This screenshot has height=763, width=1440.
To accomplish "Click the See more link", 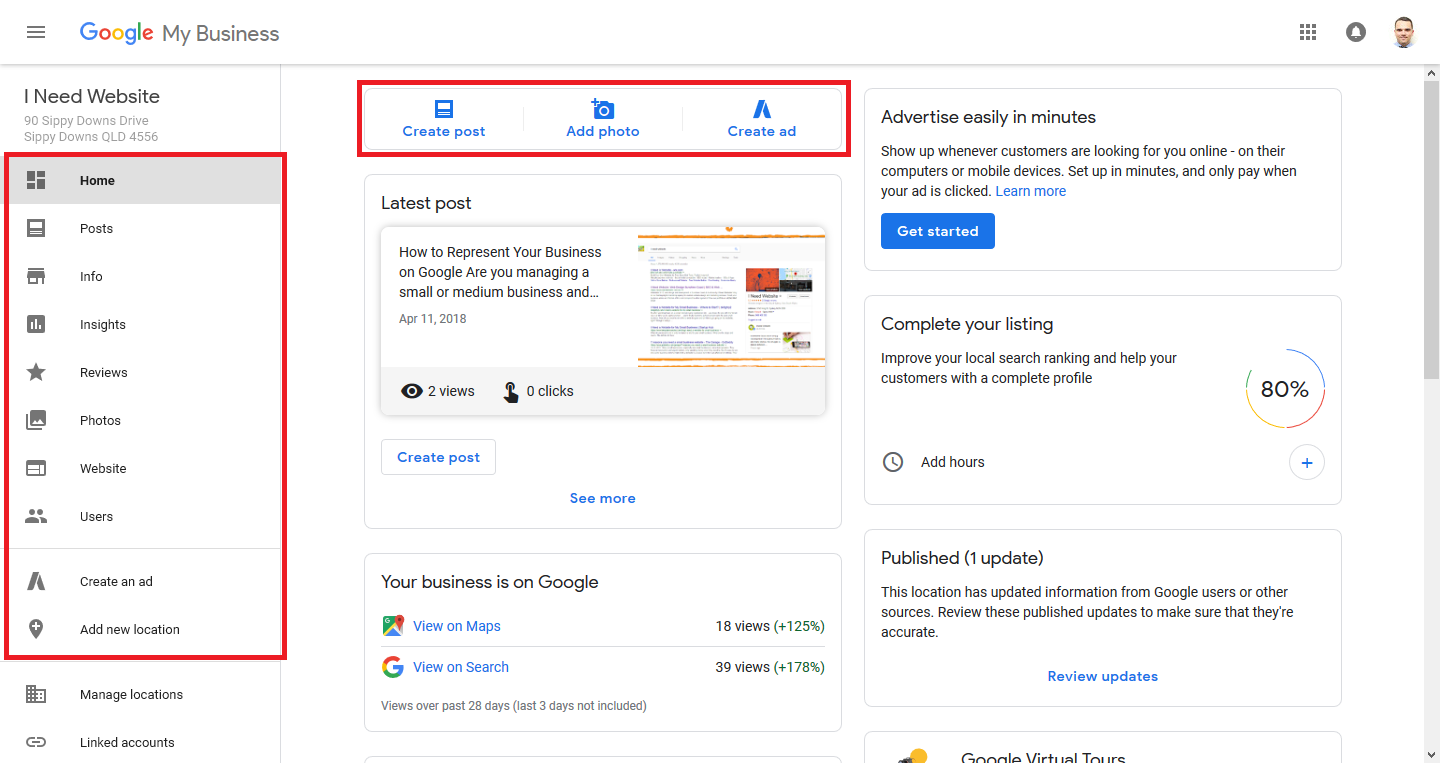I will 602,498.
